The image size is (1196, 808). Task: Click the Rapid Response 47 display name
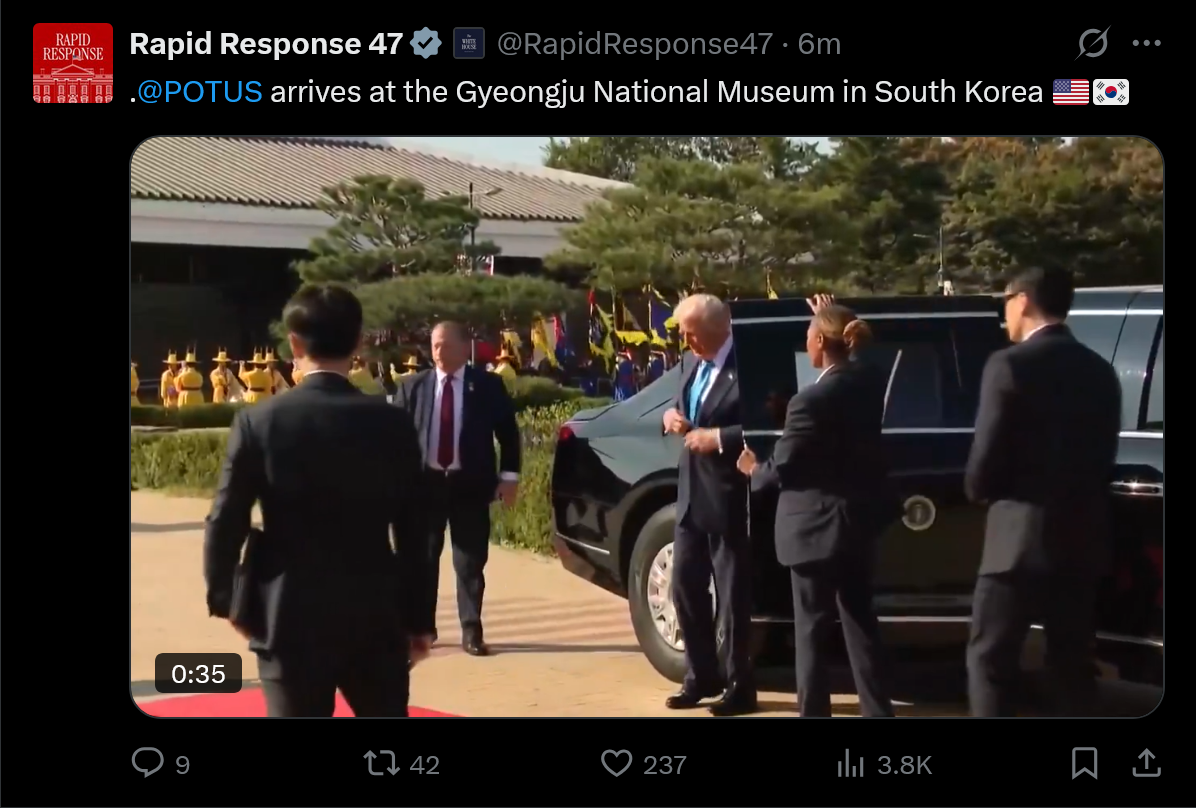[x=266, y=43]
